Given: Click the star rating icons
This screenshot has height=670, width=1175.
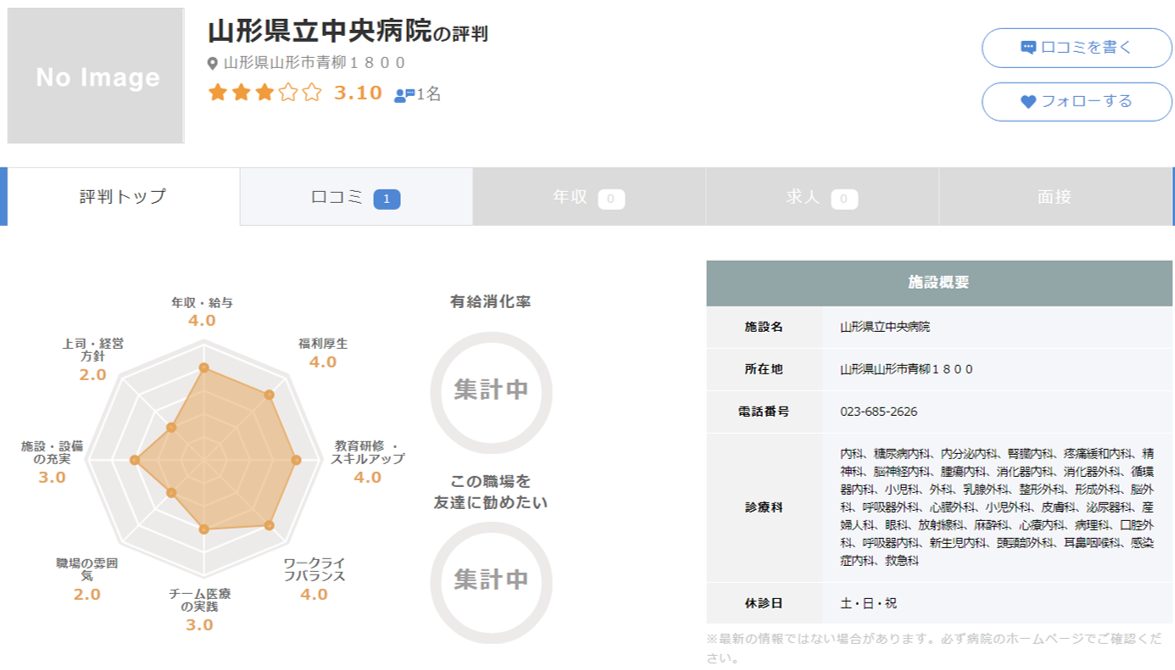Looking at the screenshot, I should point(265,93).
